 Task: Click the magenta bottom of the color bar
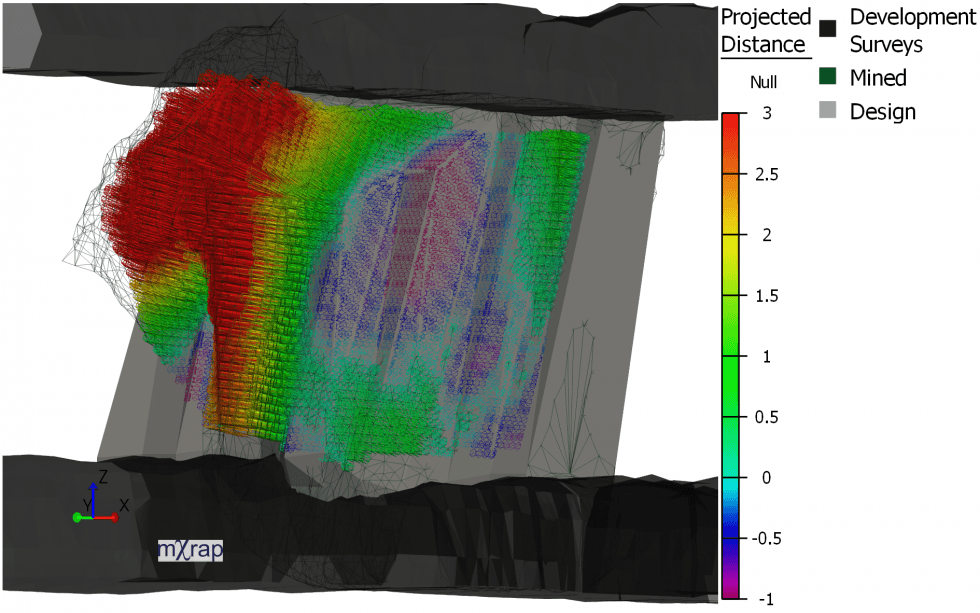732,590
